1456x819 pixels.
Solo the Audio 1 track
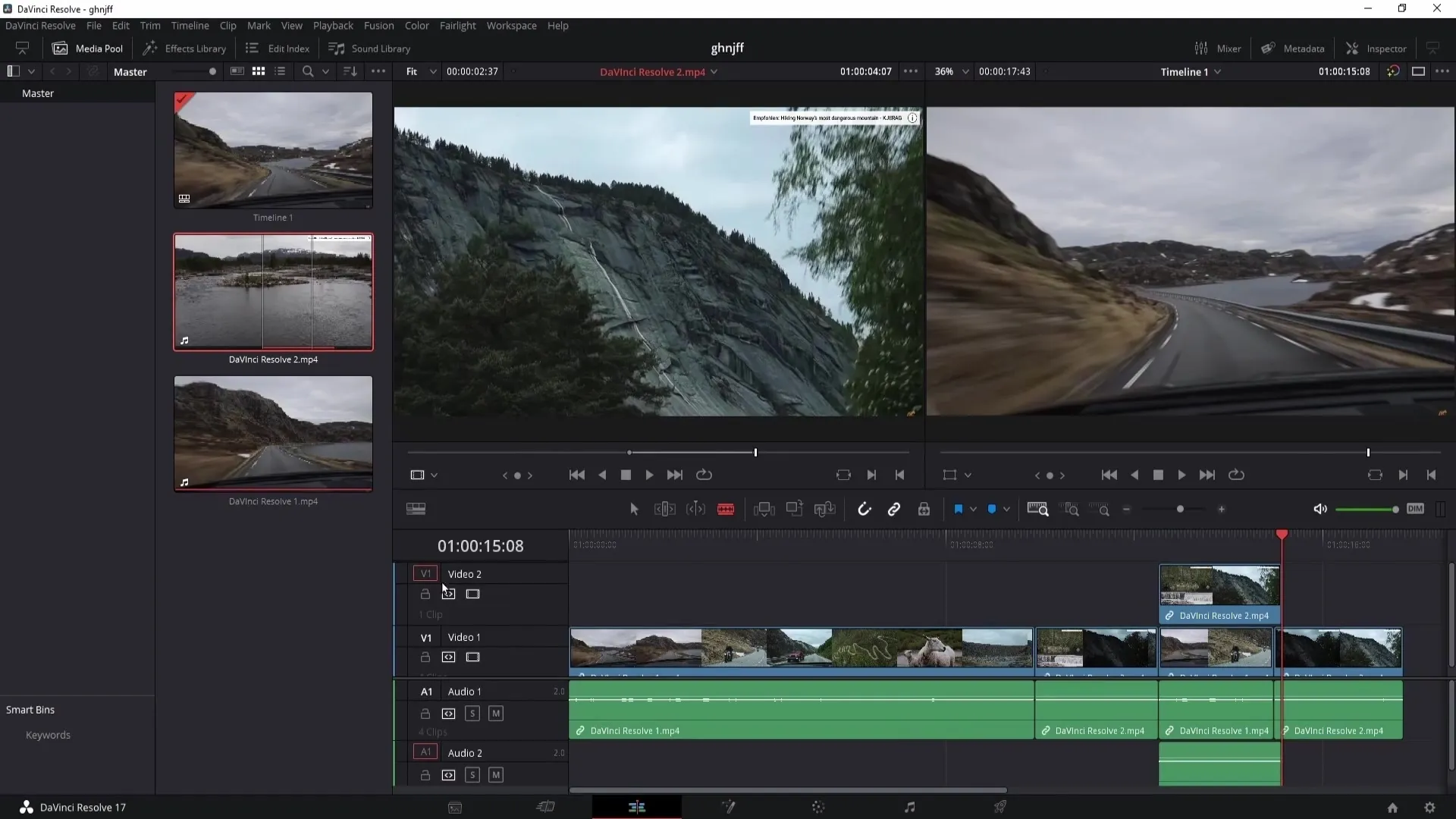tap(472, 714)
